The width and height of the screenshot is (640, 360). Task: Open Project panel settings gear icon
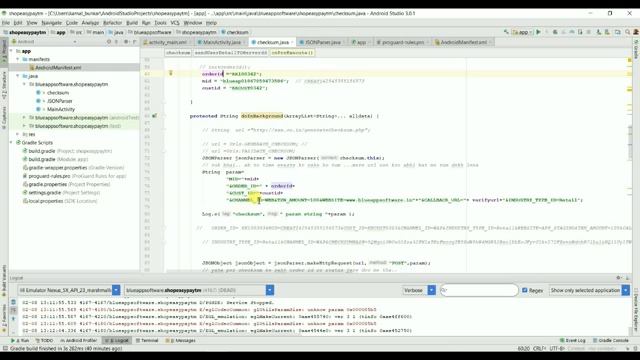point(126,42)
